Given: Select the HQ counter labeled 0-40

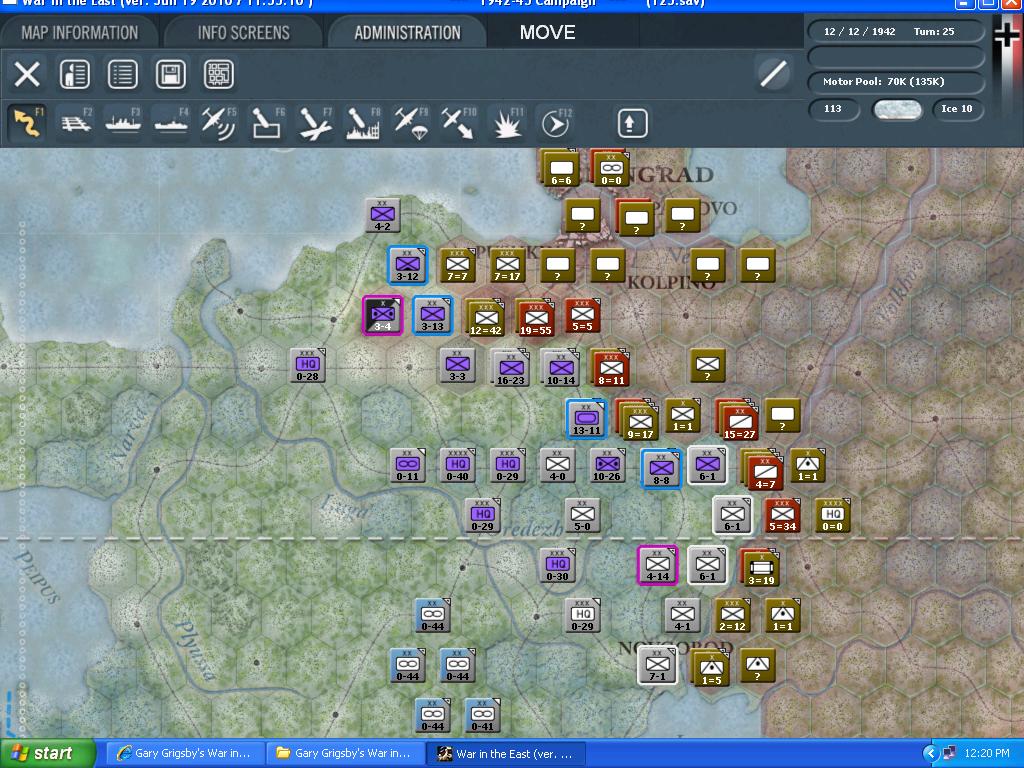Looking at the screenshot, I should [457, 466].
